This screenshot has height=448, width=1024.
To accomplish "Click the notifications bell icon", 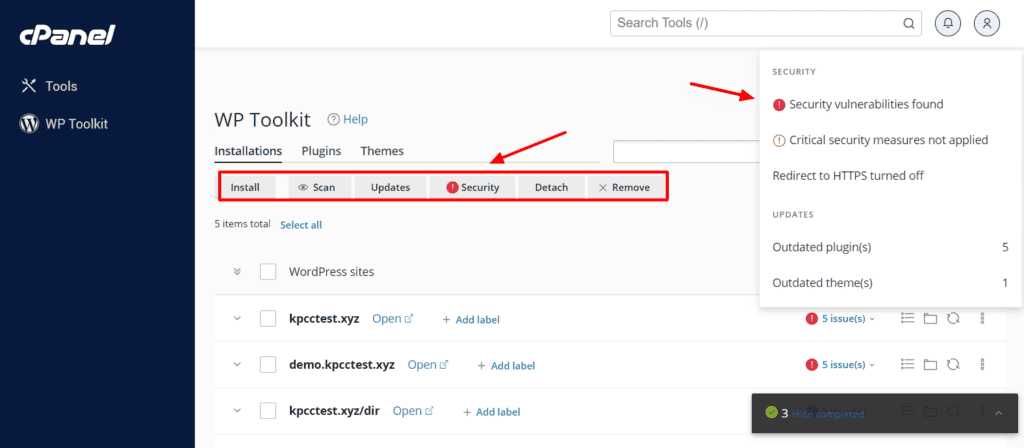I will point(948,23).
